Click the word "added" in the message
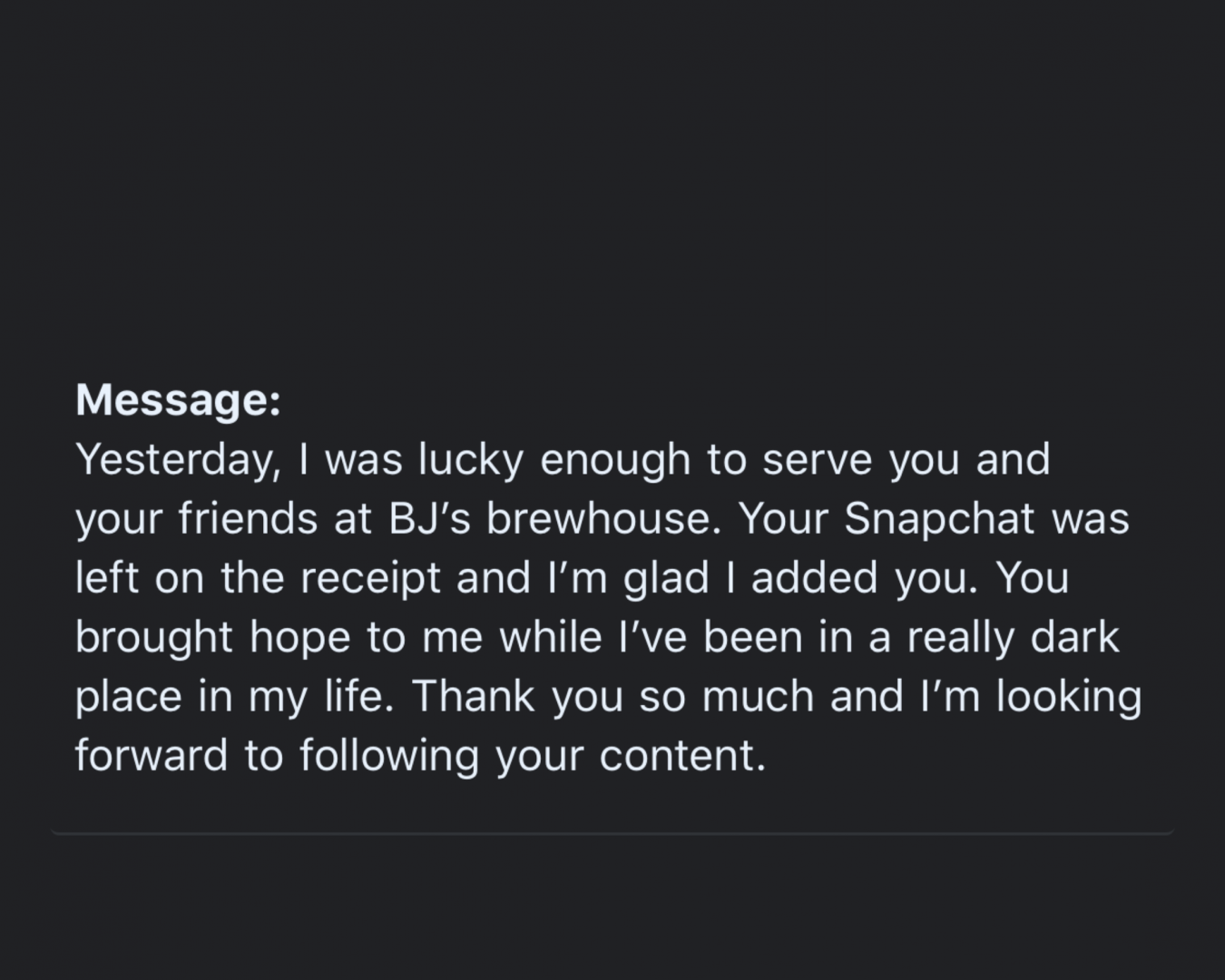Screen dimensions: 1225x980 pos(814,578)
